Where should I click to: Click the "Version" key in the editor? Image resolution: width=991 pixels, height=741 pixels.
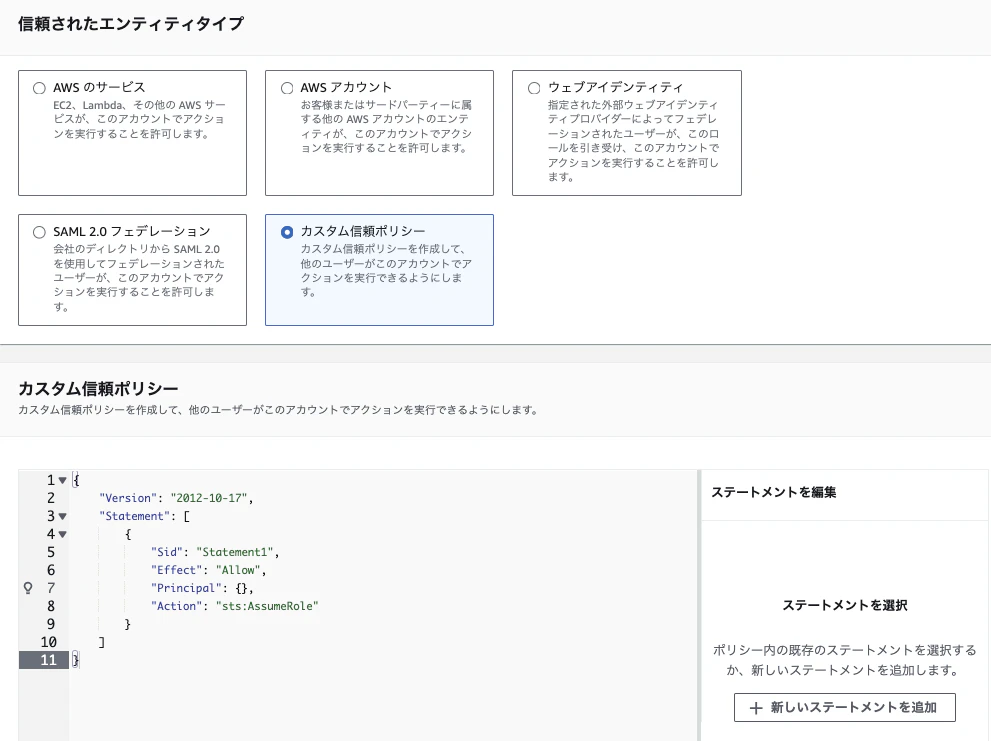(x=128, y=498)
